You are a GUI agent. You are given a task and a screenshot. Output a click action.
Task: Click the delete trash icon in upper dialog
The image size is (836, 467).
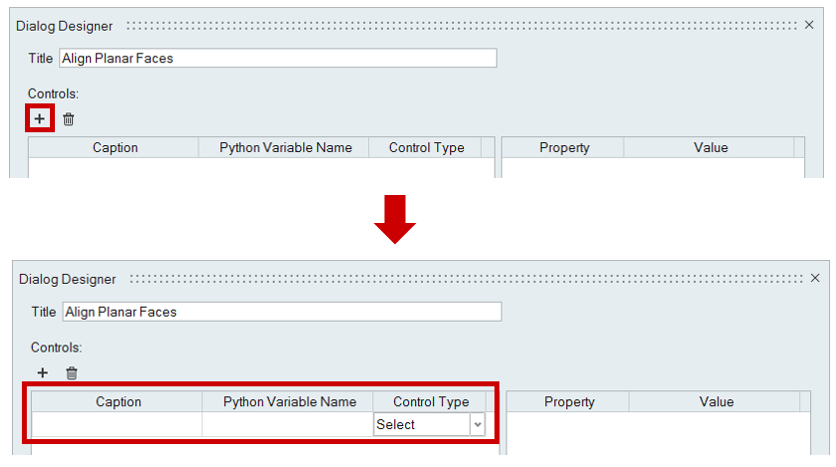tap(68, 119)
